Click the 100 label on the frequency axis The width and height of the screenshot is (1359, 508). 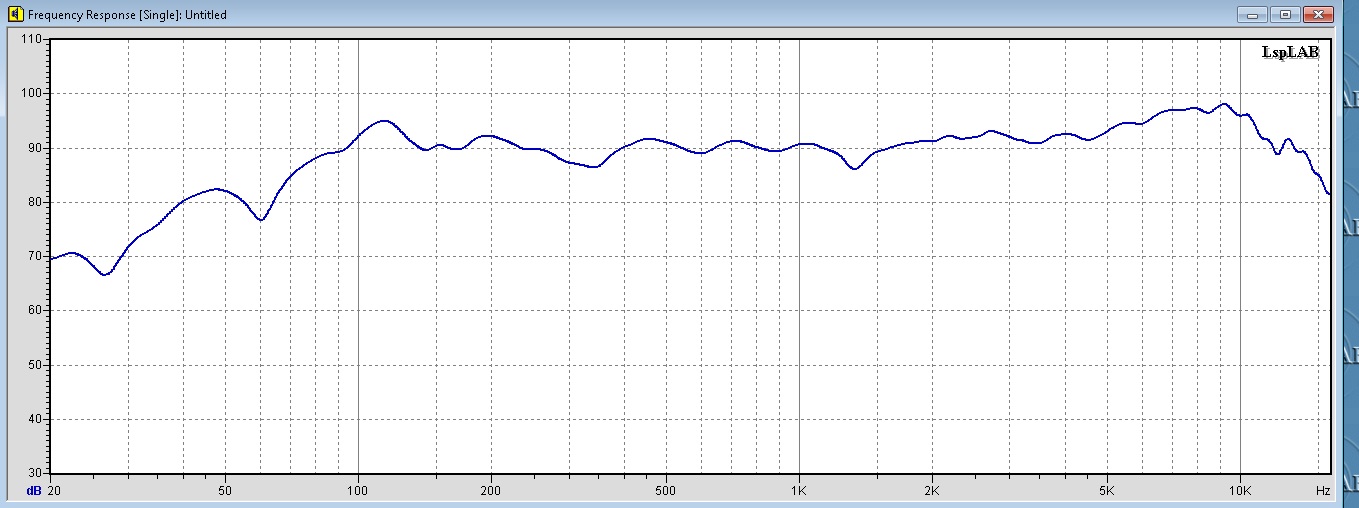(358, 491)
